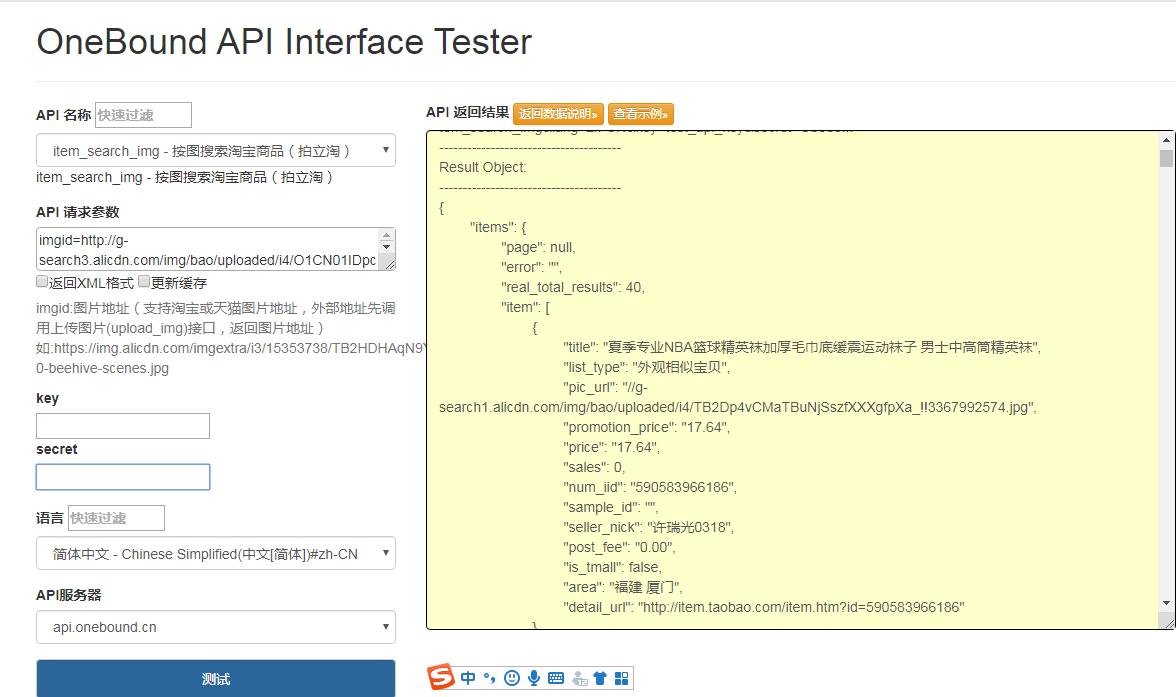Viewport: 1176px width, 697px height.
Task: Click the 返回数据说明 button
Action: point(558,114)
